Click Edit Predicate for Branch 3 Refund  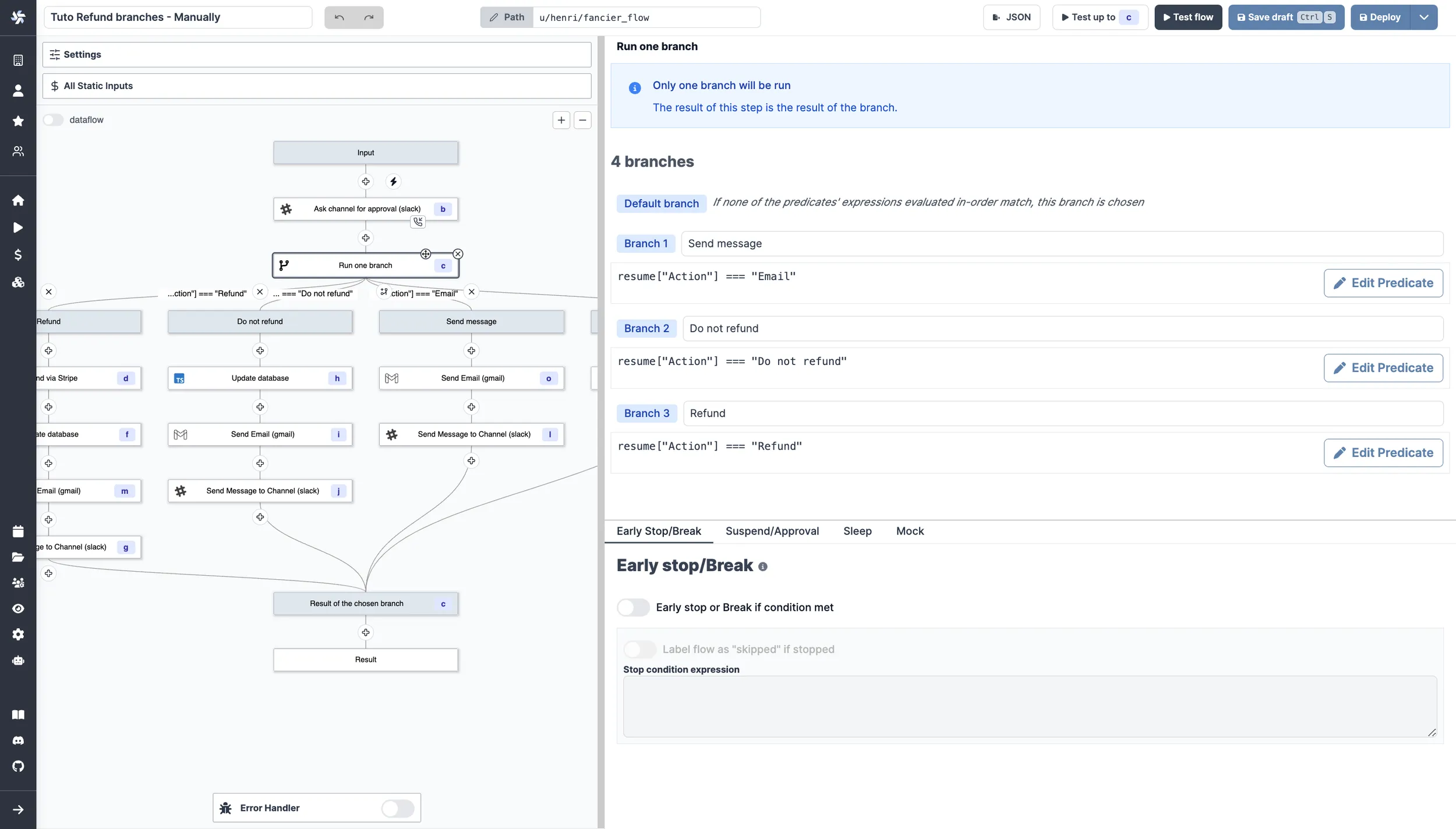1384,452
